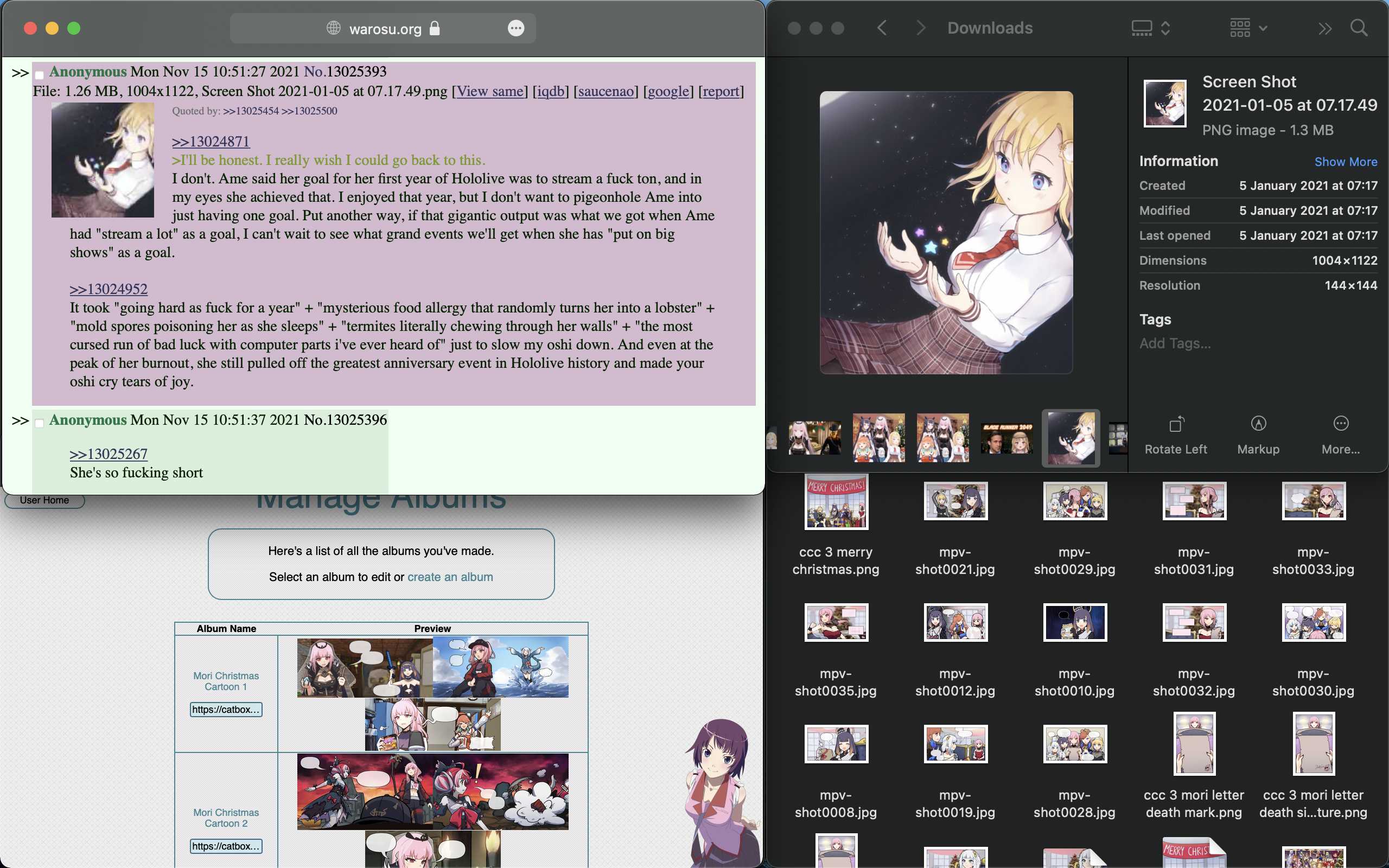Click the report link
This screenshot has width=1389, height=868.
coord(721,91)
